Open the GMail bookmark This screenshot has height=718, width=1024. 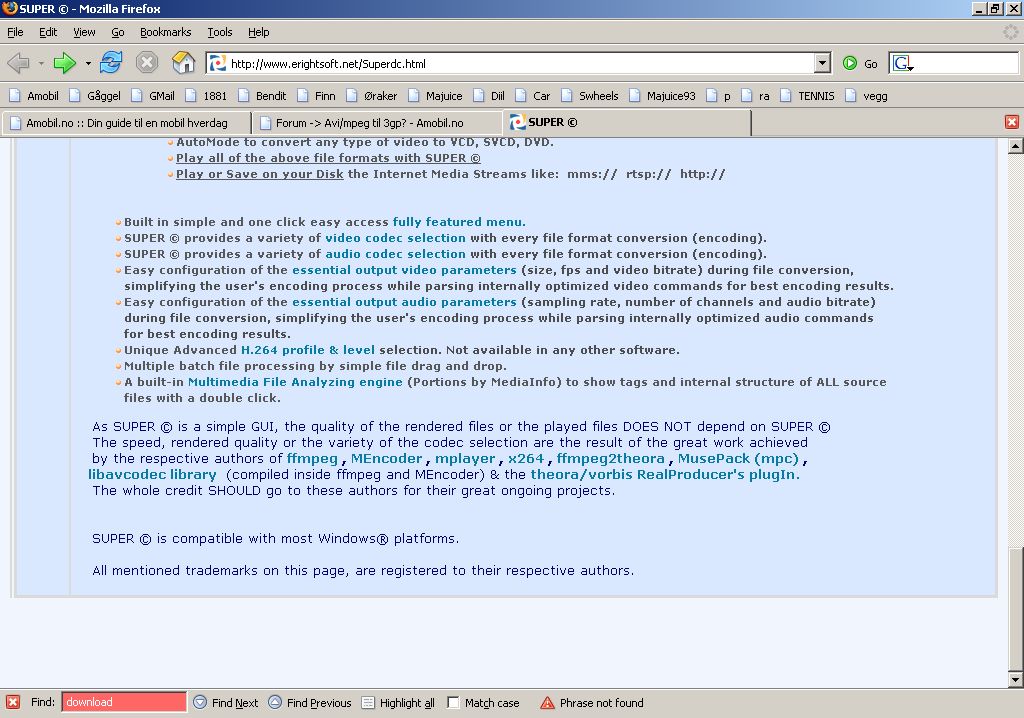click(x=153, y=96)
